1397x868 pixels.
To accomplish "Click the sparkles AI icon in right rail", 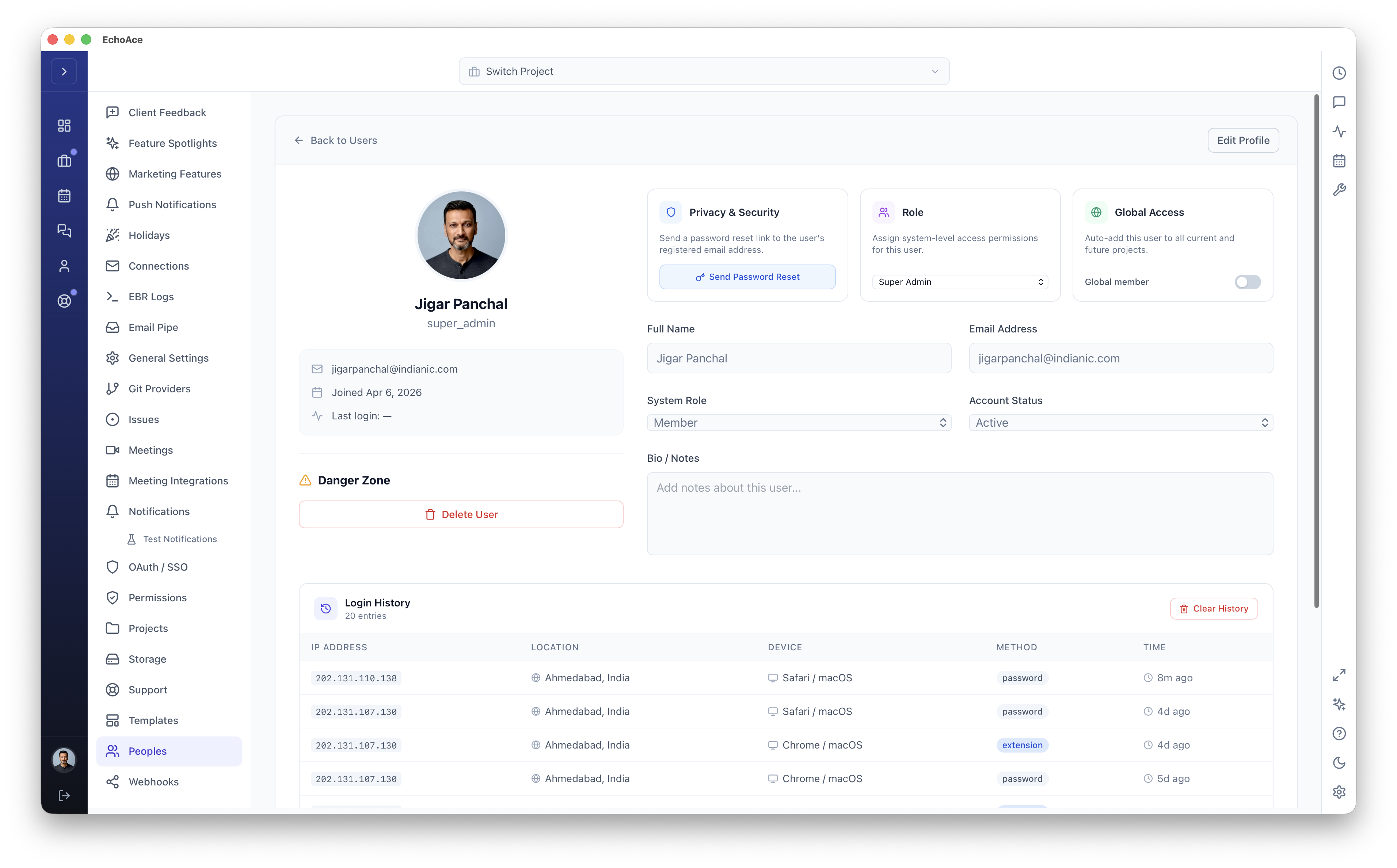I will coord(1339,704).
